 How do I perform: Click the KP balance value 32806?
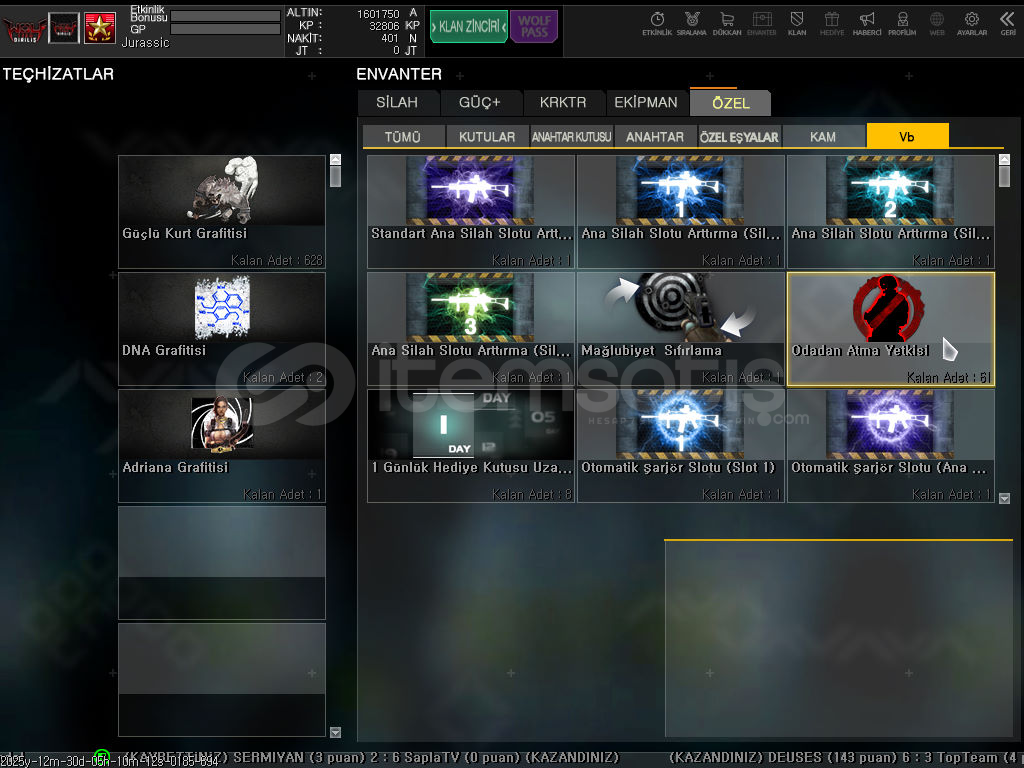click(384, 26)
